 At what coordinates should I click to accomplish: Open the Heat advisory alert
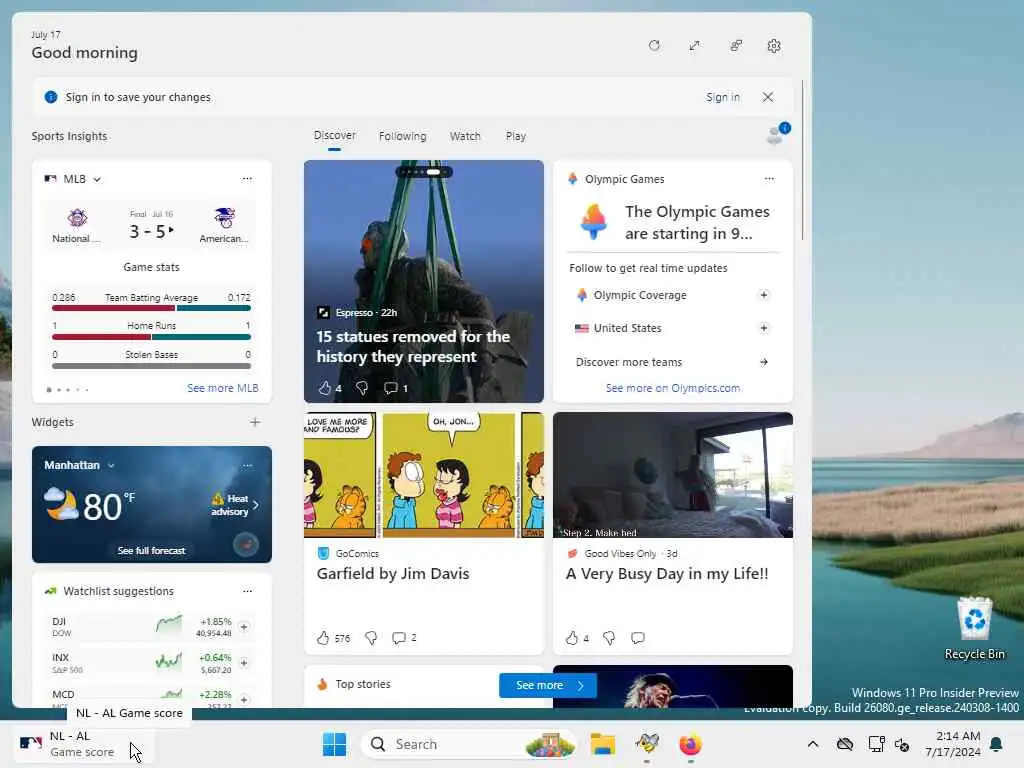click(235, 505)
